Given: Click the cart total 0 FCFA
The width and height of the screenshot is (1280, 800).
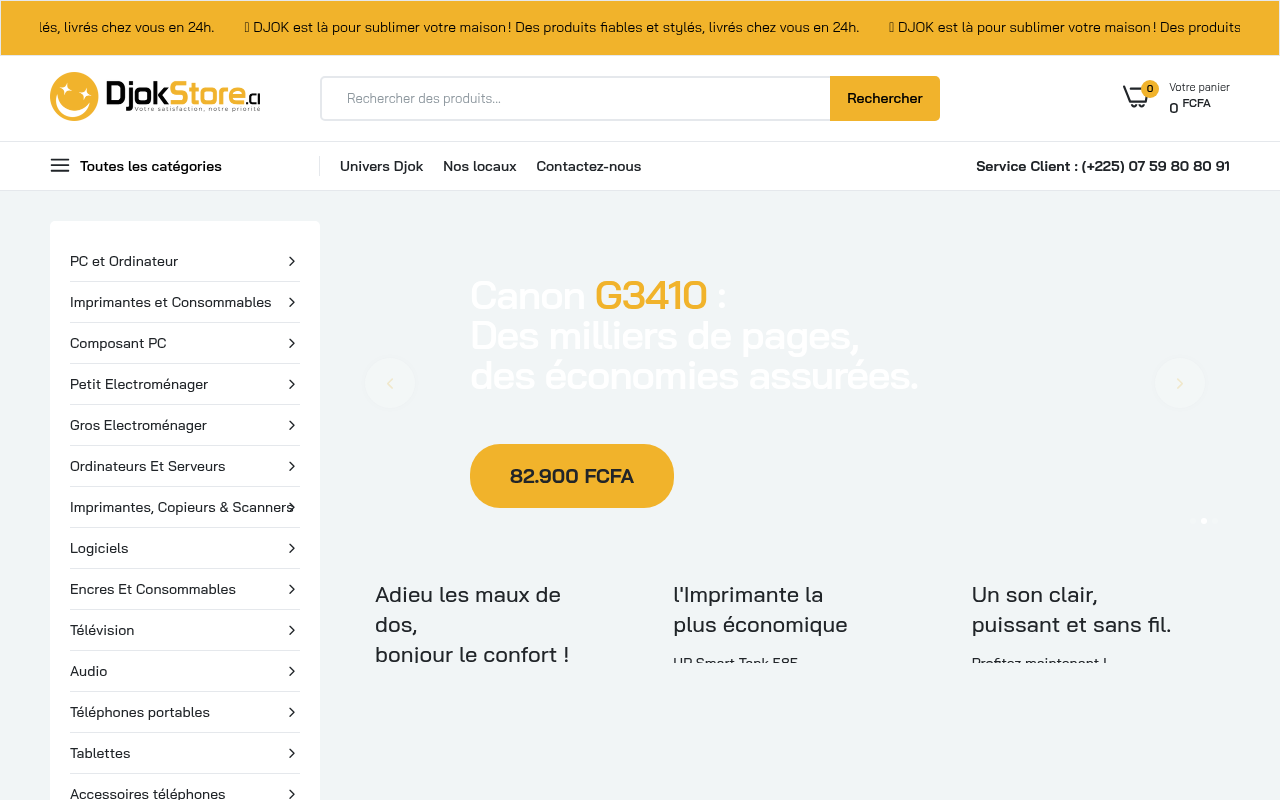Looking at the screenshot, I should 1190,106.
